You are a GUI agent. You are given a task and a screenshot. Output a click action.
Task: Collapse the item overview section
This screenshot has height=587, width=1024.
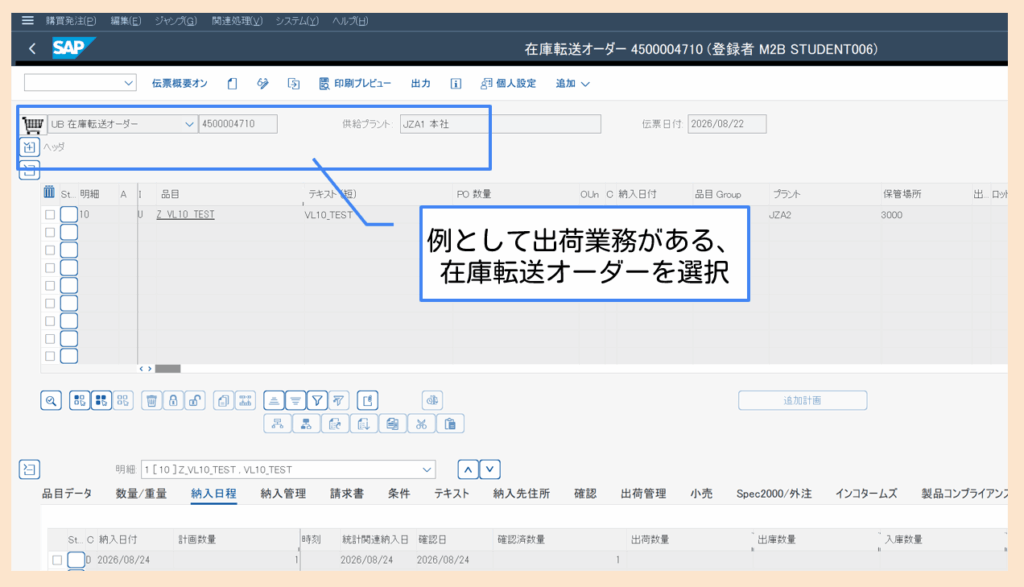[29, 170]
